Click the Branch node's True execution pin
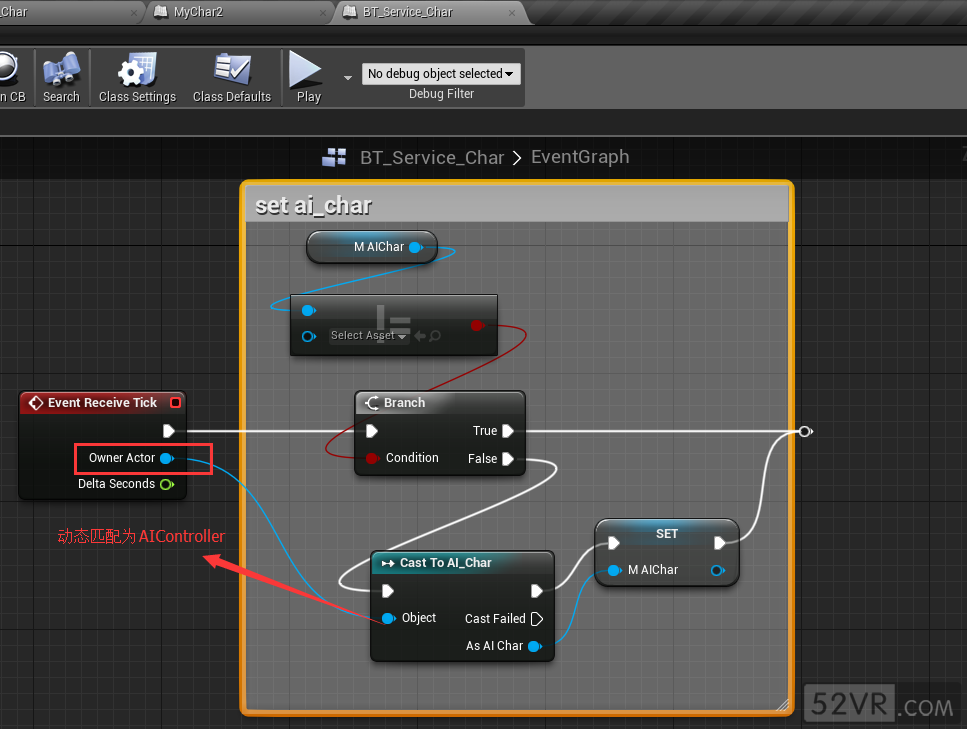 (508, 431)
